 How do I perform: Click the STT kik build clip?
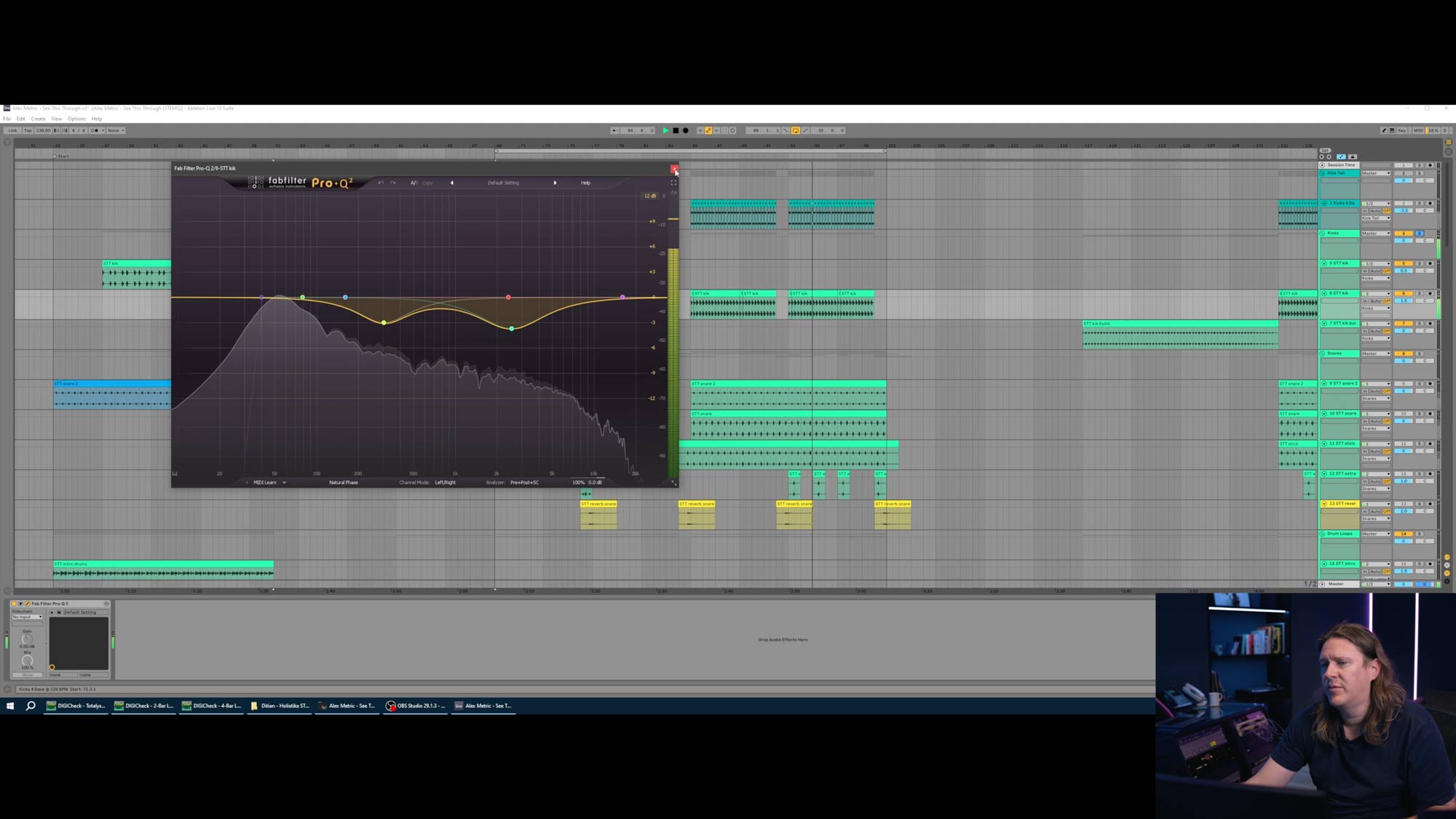(x=1180, y=334)
